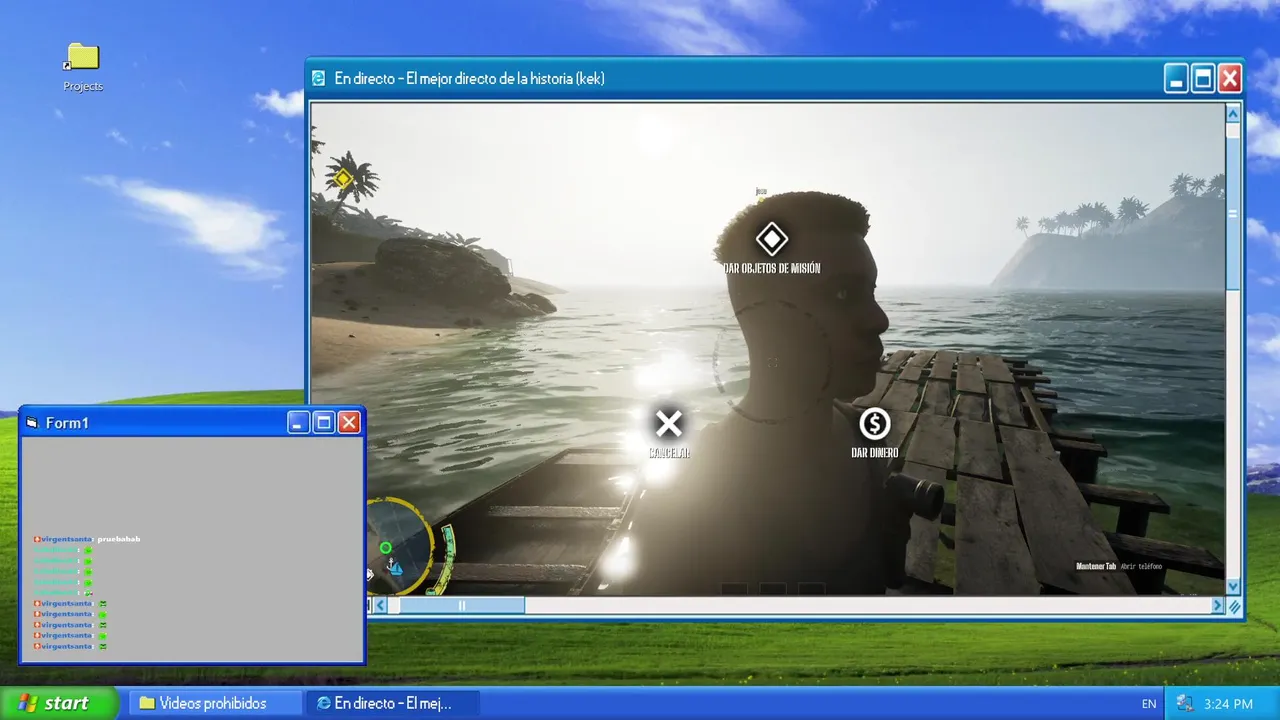Maximize the En directo window
Image resolution: width=1280 pixels, height=720 pixels.
coord(1203,79)
